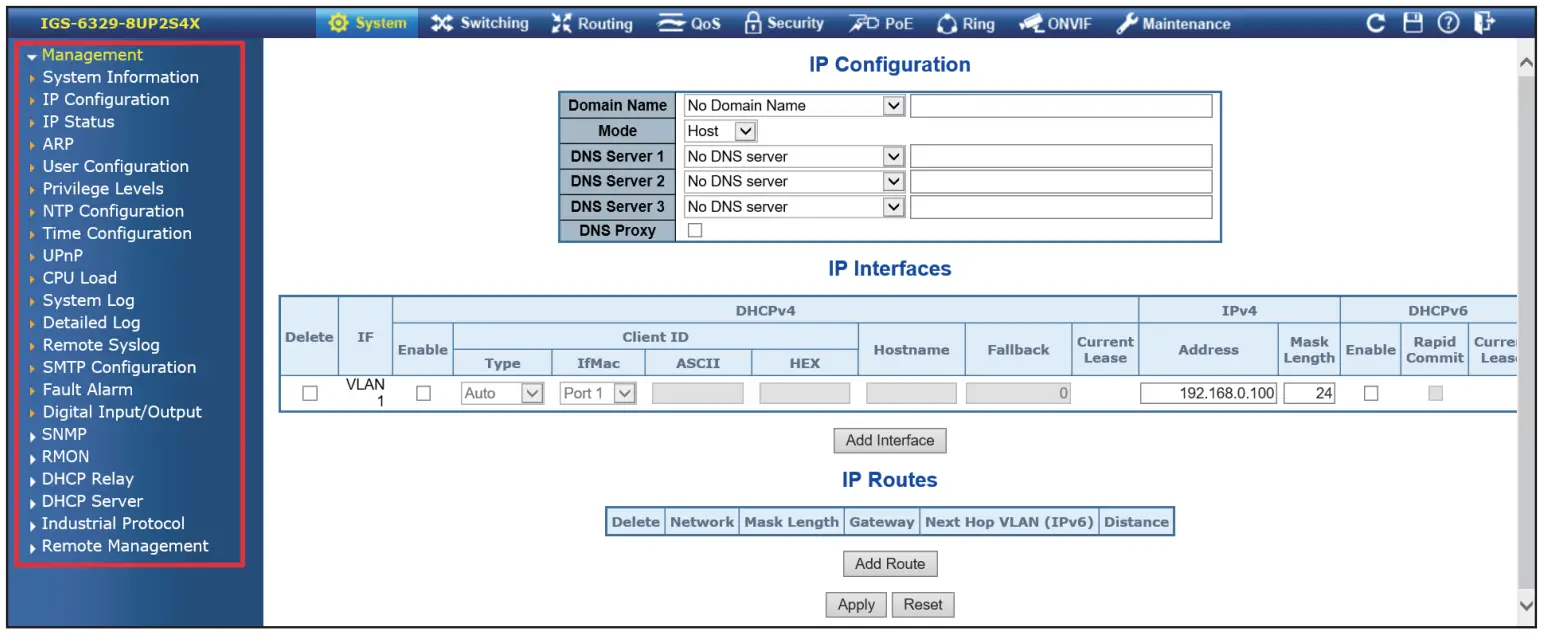Open the Security menu tab
This screenshot has height=634, width=1541.
(x=785, y=23)
